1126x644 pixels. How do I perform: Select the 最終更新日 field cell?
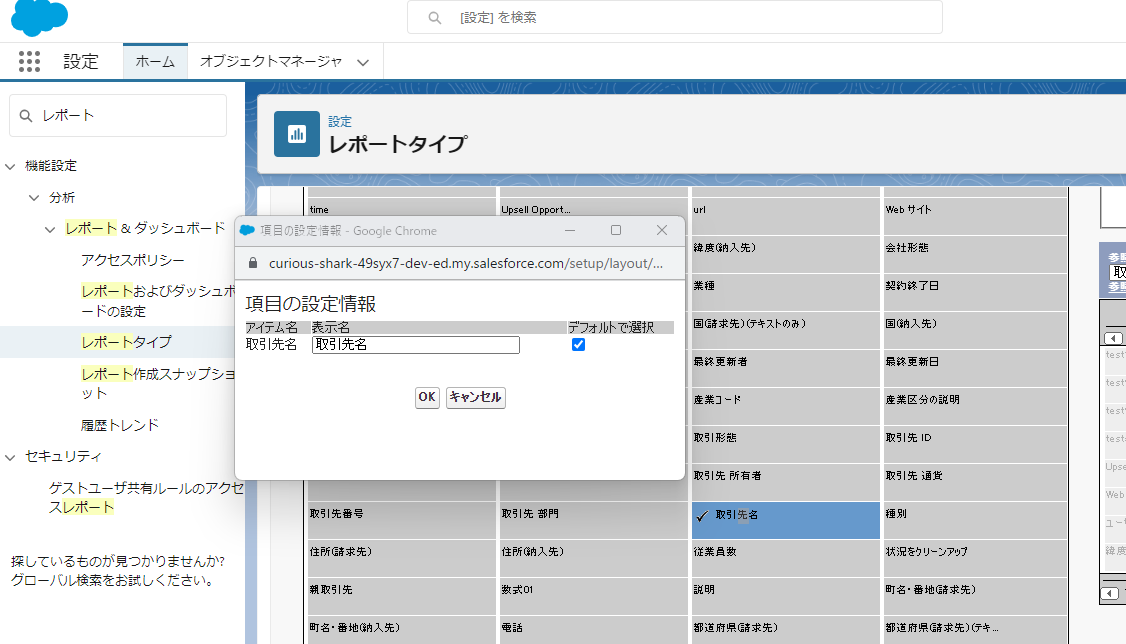coord(974,368)
